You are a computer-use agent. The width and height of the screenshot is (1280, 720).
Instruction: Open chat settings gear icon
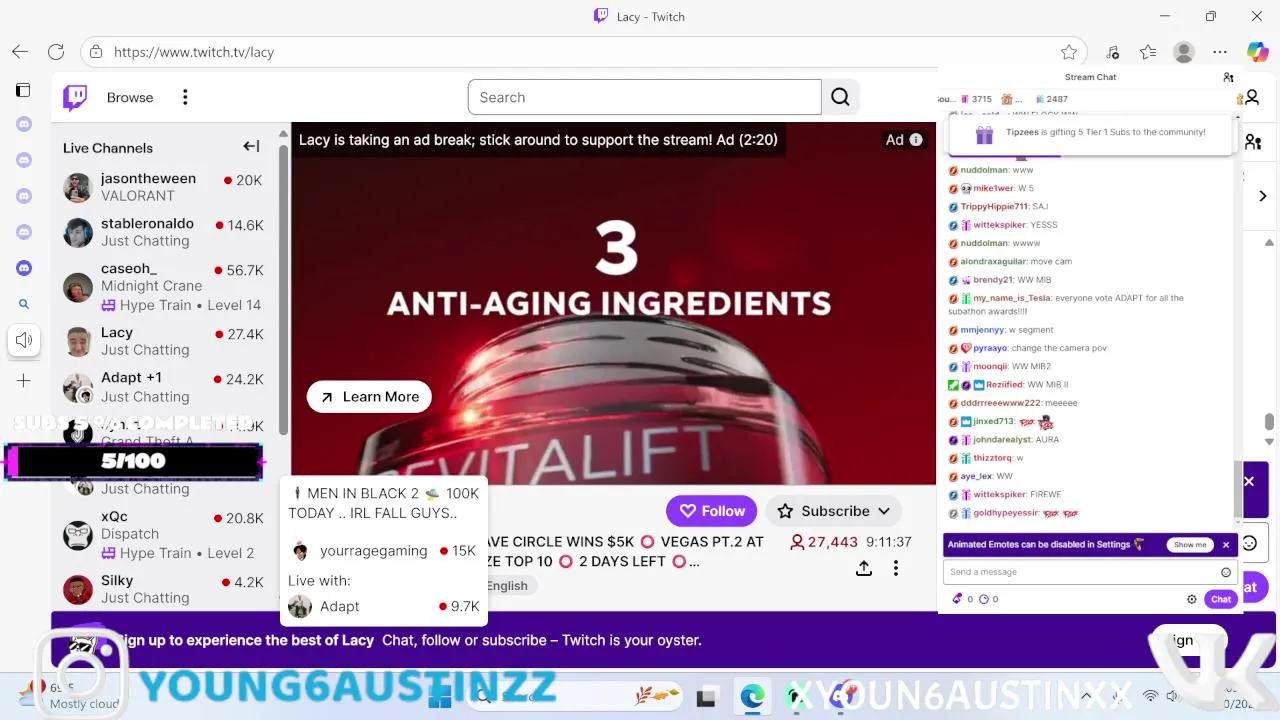(1191, 599)
